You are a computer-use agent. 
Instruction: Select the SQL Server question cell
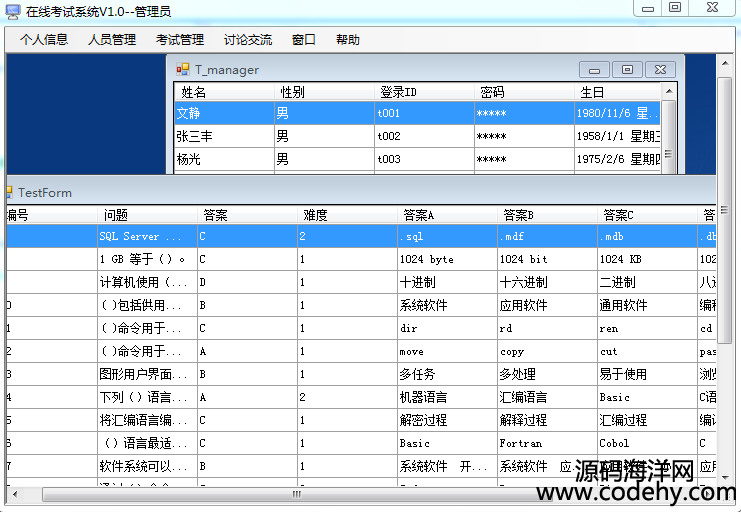147,236
